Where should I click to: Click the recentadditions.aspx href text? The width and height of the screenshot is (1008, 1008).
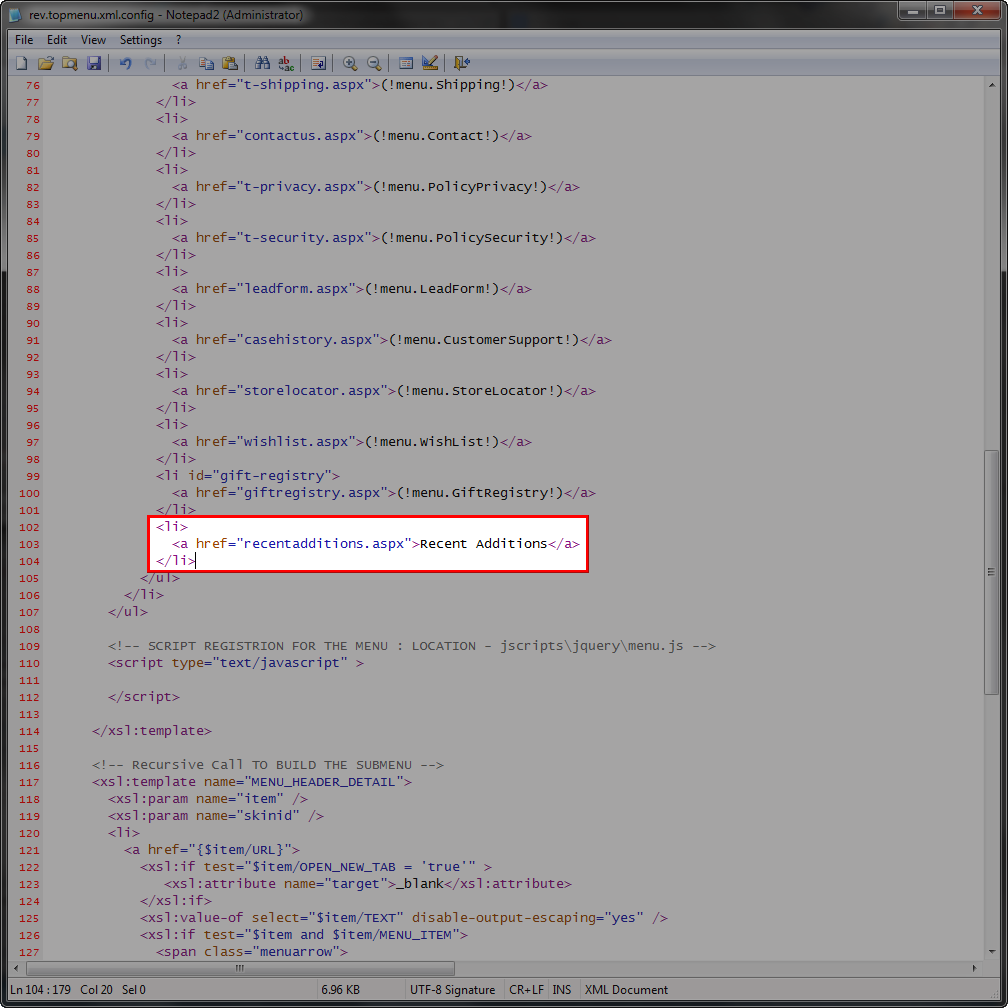pos(325,544)
